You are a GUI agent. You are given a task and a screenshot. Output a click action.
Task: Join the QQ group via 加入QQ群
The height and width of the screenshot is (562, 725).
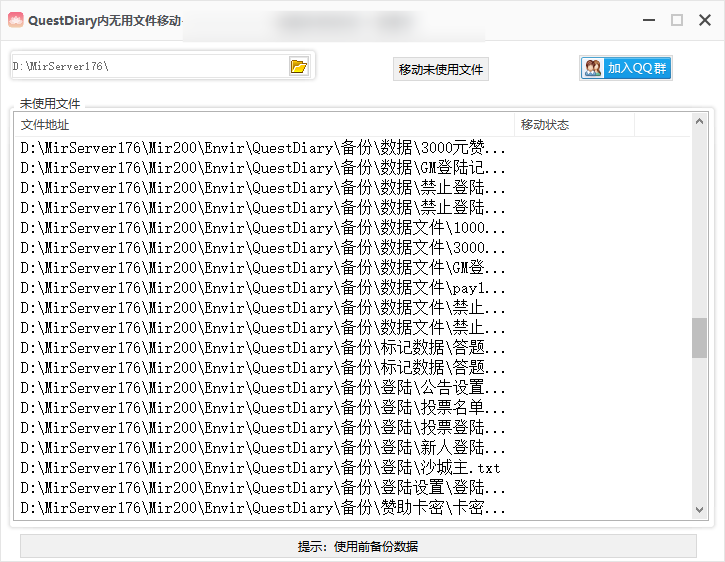(626, 68)
